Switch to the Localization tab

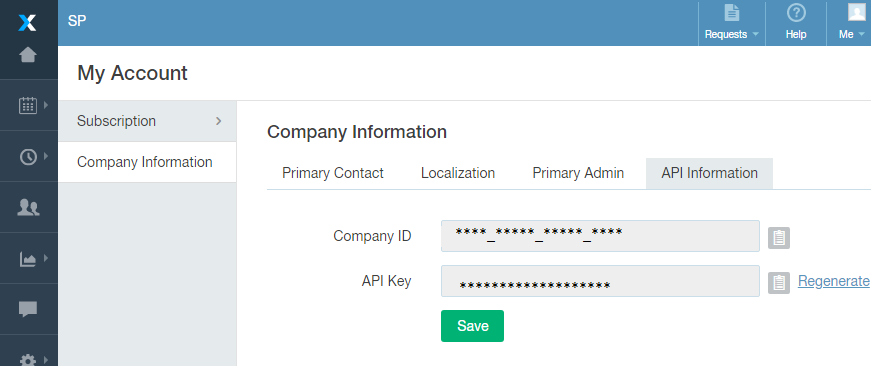coord(458,173)
